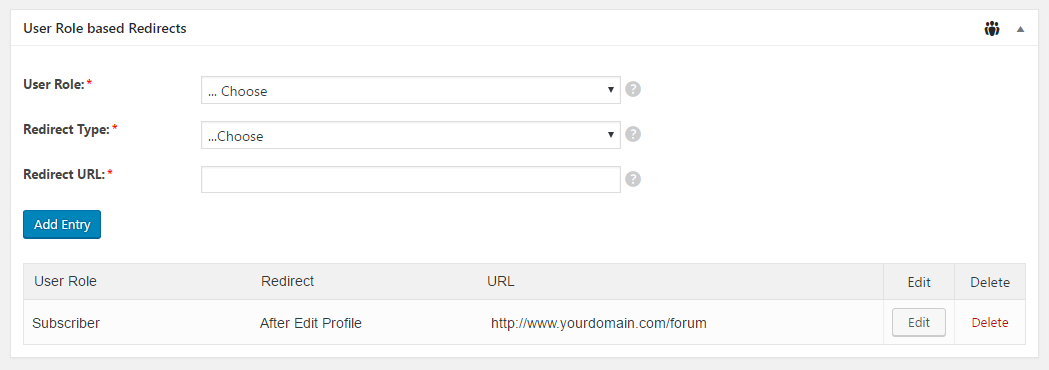
Task: Click the User Role based Redirects title
Action: coord(105,29)
